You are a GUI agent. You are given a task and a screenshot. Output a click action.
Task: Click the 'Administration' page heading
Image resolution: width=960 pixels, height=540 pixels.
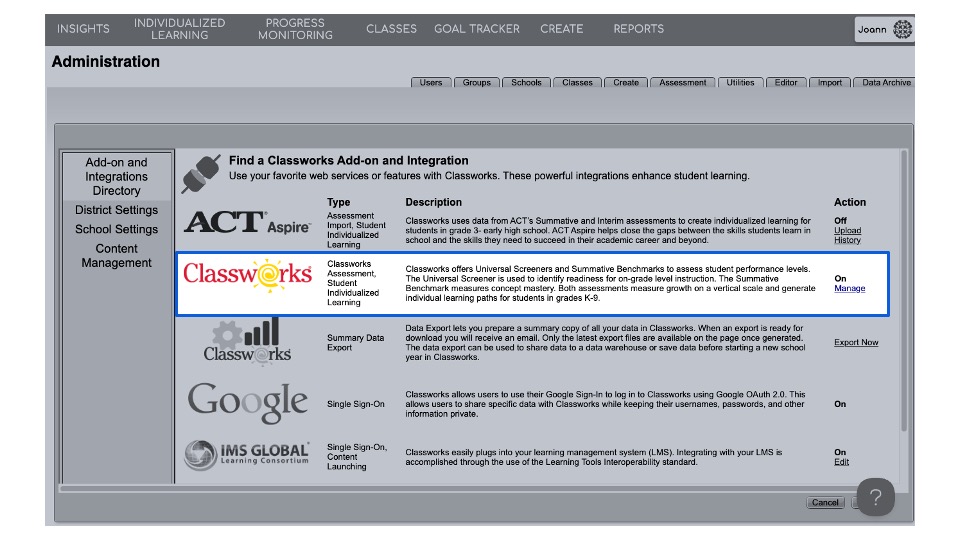click(x=105, y=62)
